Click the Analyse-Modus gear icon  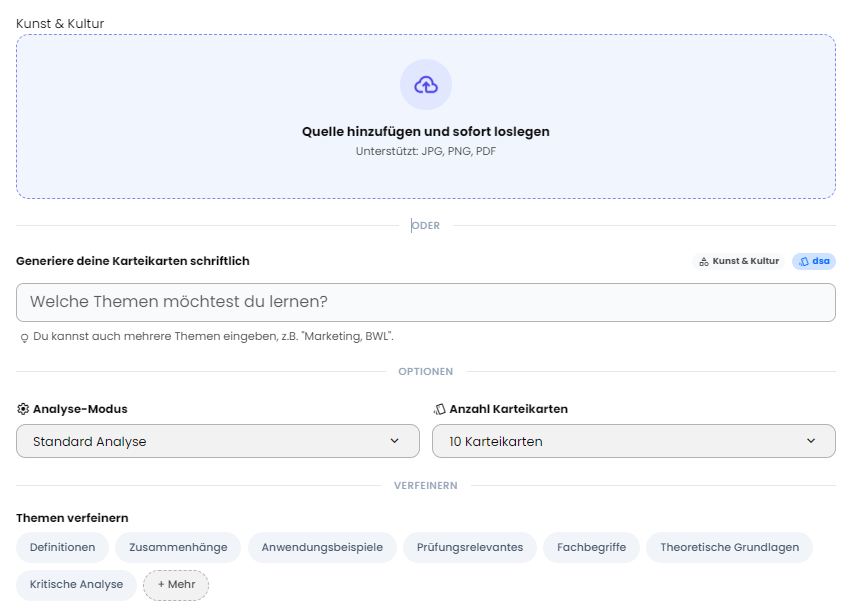23,409
